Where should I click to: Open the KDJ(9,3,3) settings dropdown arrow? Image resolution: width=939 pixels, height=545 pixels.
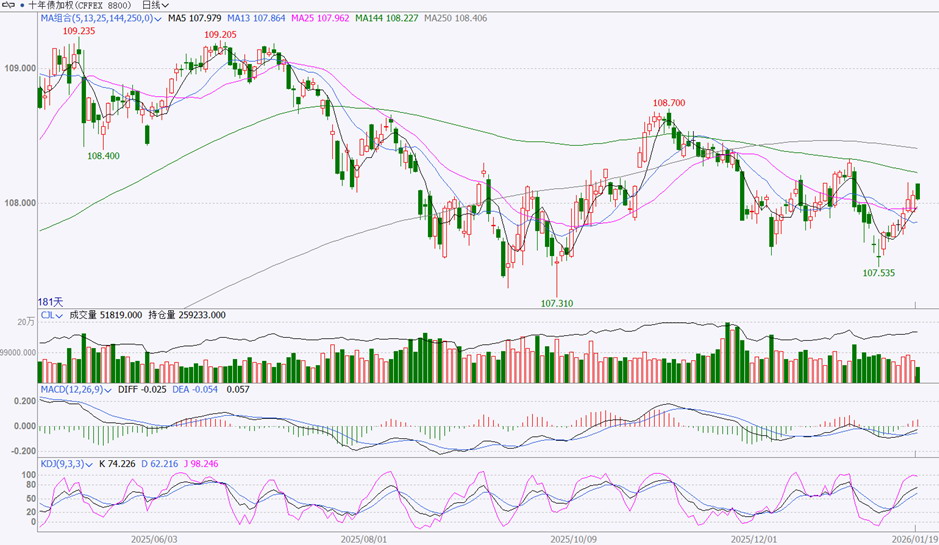point(89,464)
